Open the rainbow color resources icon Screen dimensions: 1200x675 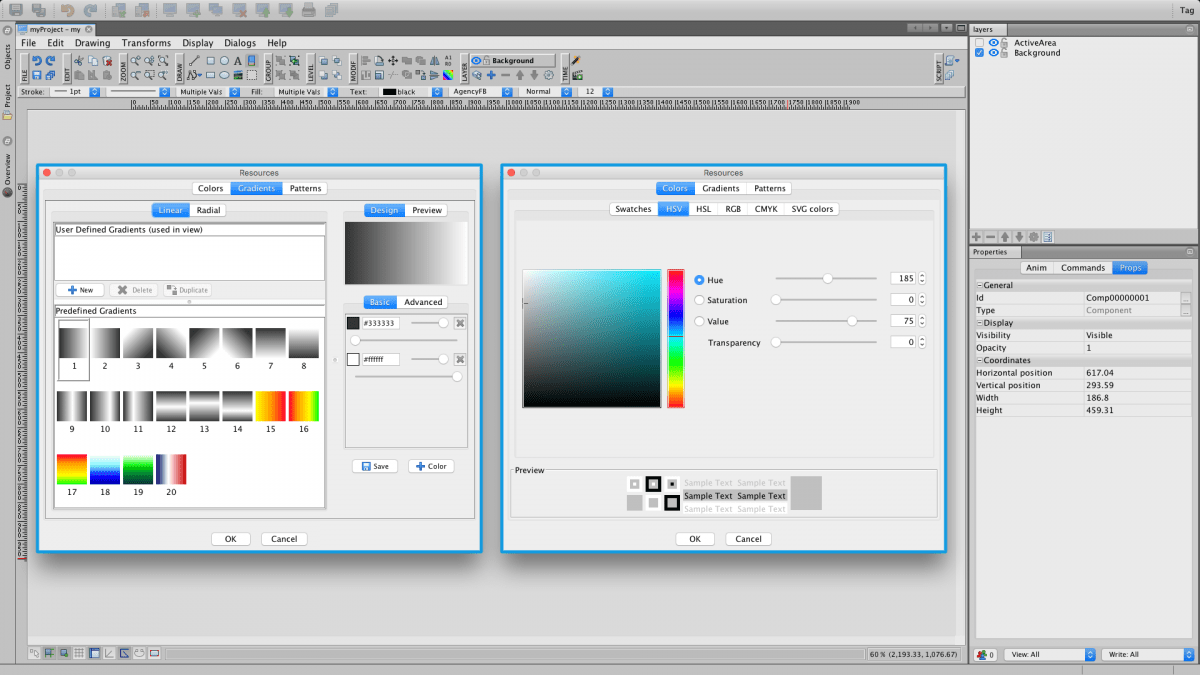[x=449, y=75]
